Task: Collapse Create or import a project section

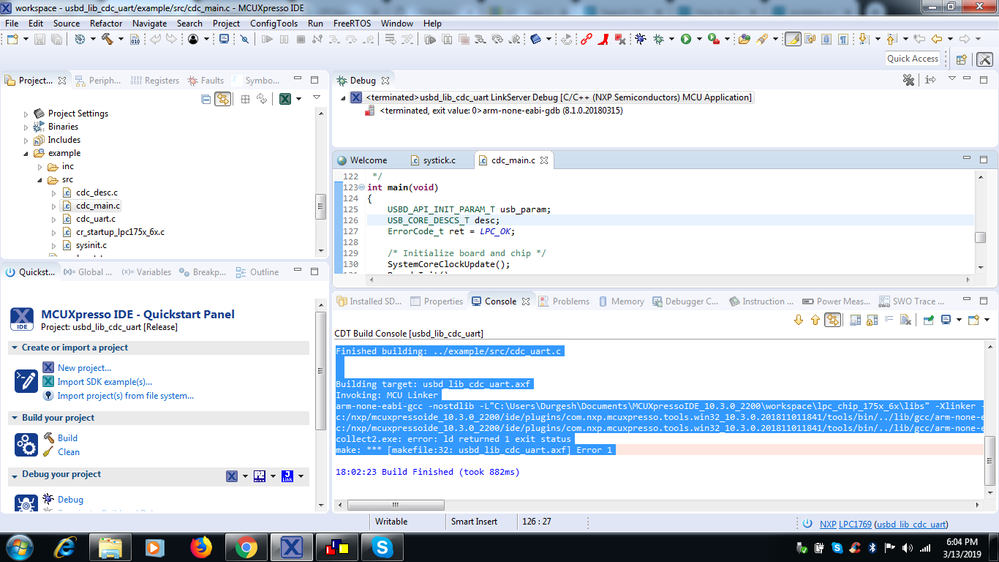Action: click(x=14, y=347)
